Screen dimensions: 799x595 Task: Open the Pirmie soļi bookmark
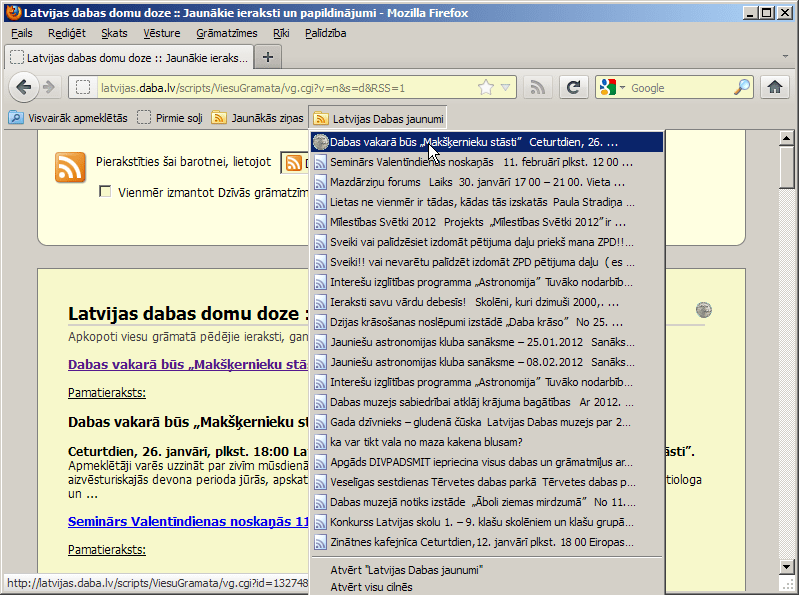point(170,118)
